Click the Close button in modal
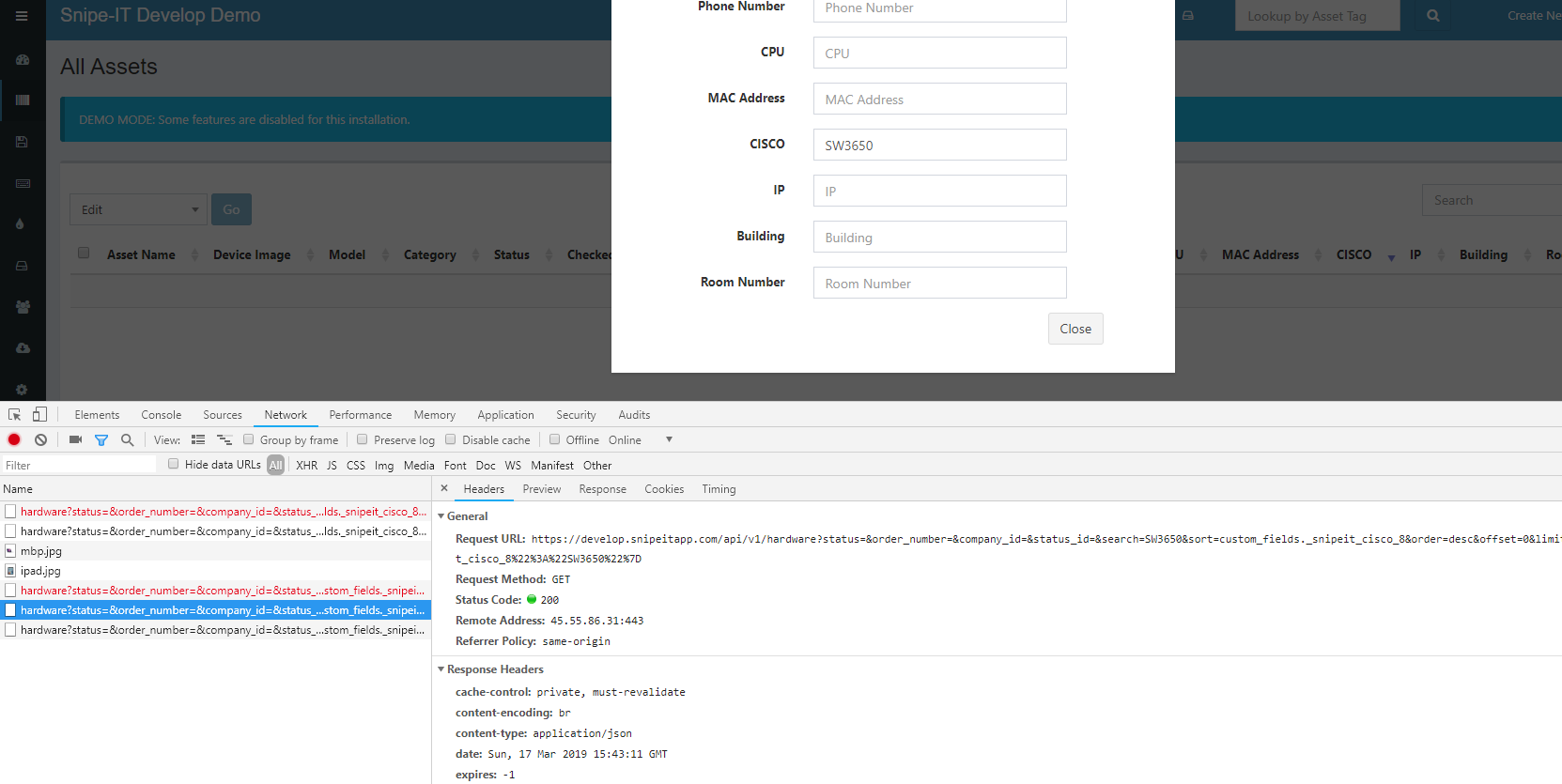 point(1075,329)
